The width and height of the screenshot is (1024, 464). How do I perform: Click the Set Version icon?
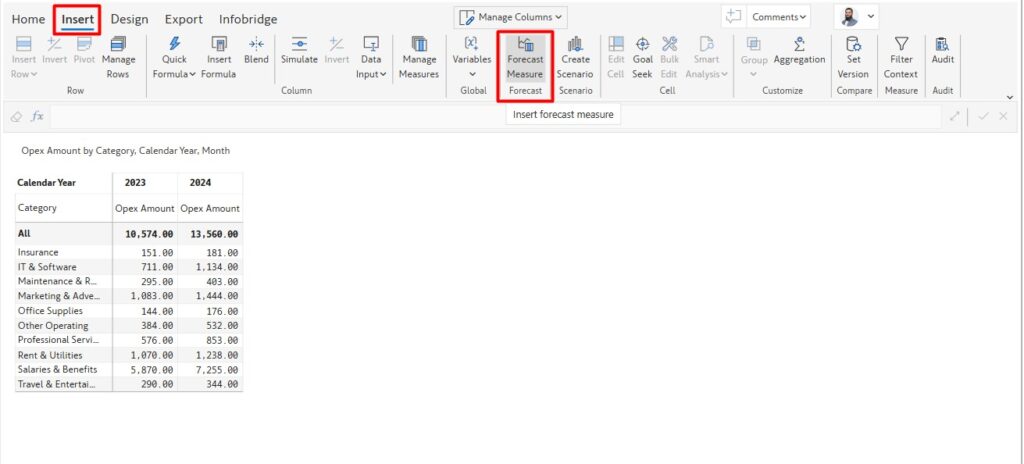(x=853, y=44)
